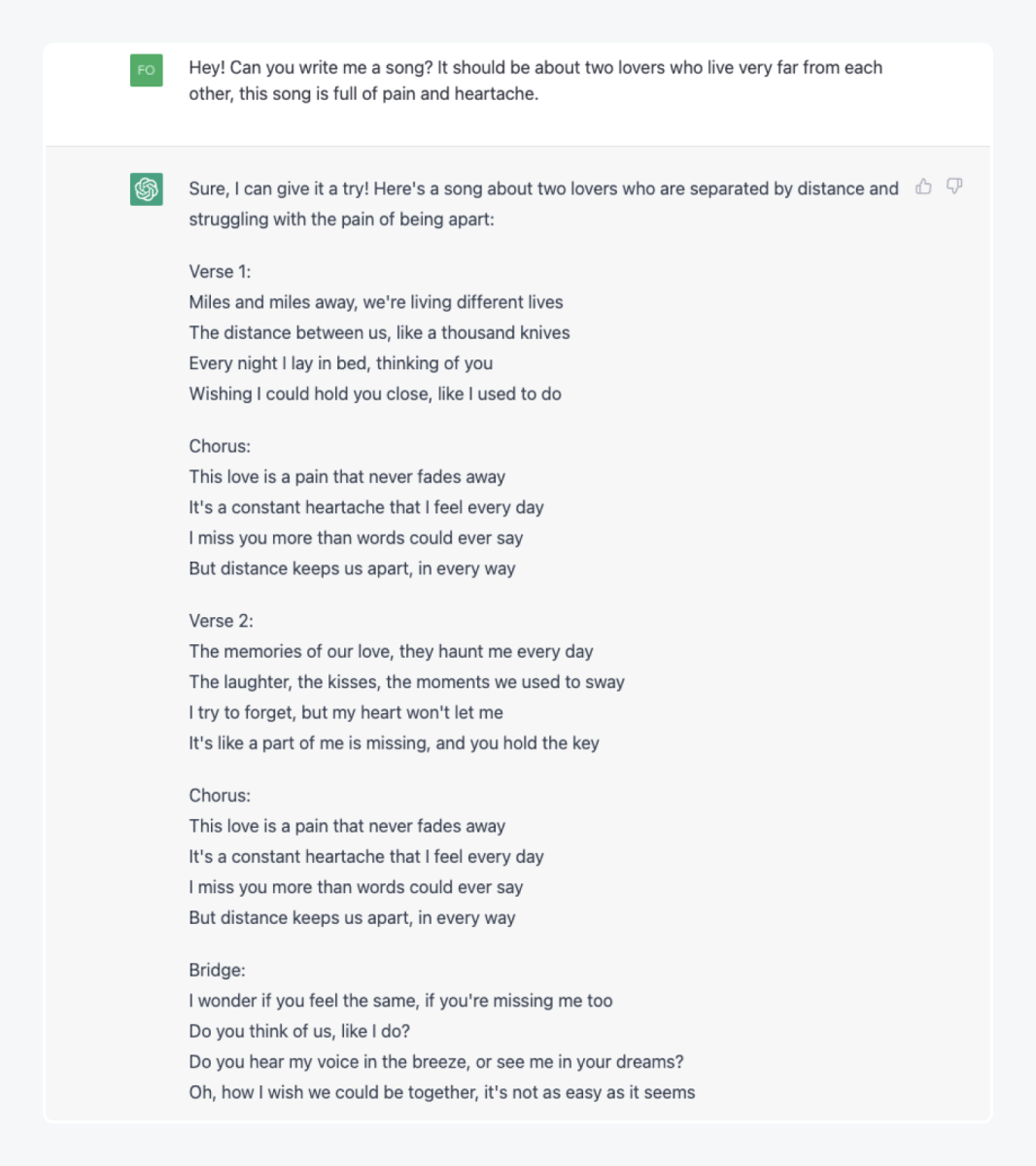This screenshot has width=1036, height=1166.
Task: Click the line 'The memories of our love'
Action: pyautogui.click(x=391, y=652)
